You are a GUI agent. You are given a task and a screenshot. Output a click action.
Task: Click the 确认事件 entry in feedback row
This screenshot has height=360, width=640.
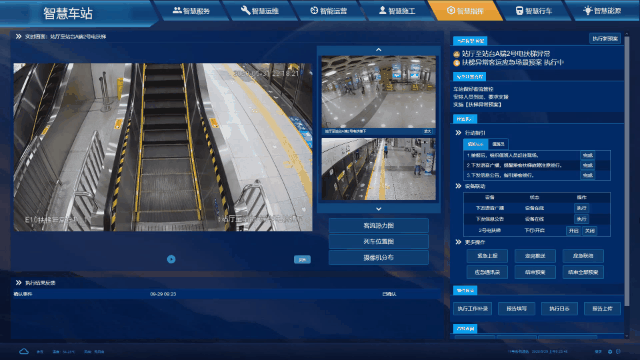[x=23, y=294]
